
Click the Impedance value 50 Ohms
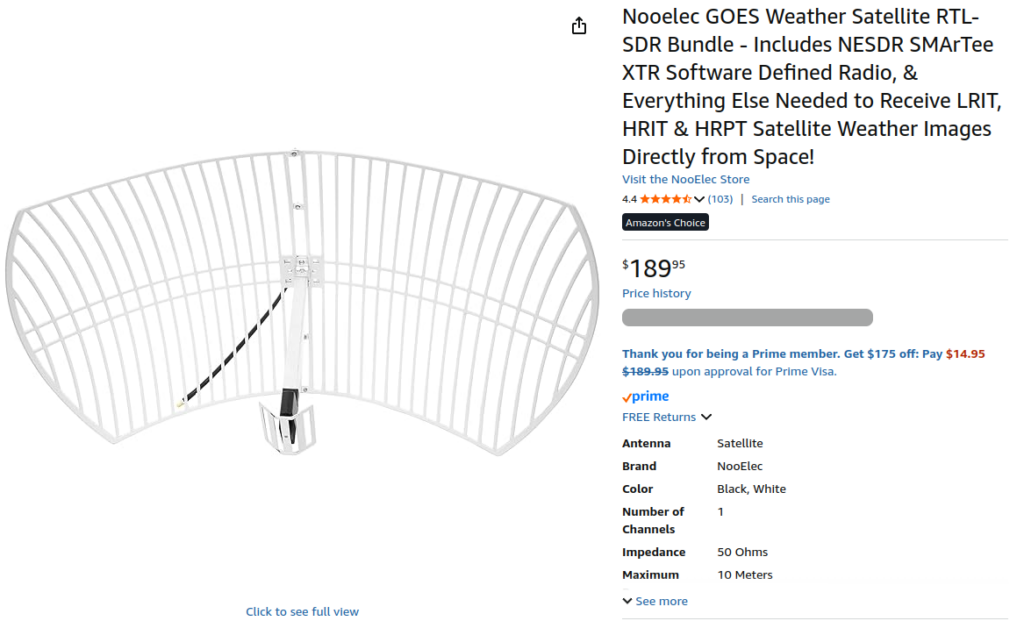pos(742,552)
